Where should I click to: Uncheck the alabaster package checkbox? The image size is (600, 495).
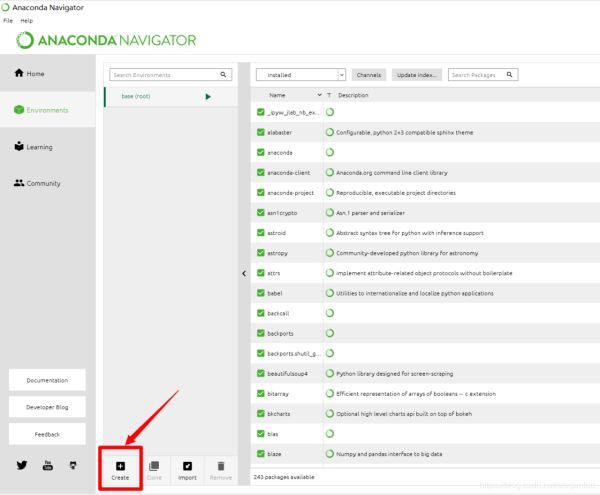(x=260, y=132)
